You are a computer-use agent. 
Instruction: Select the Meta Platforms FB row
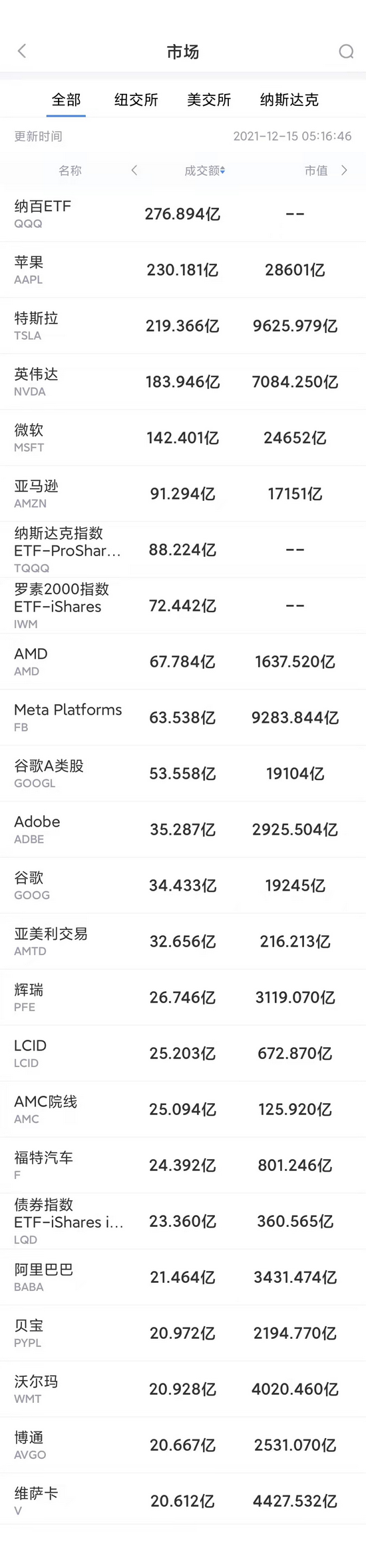(x=183, y=717)
